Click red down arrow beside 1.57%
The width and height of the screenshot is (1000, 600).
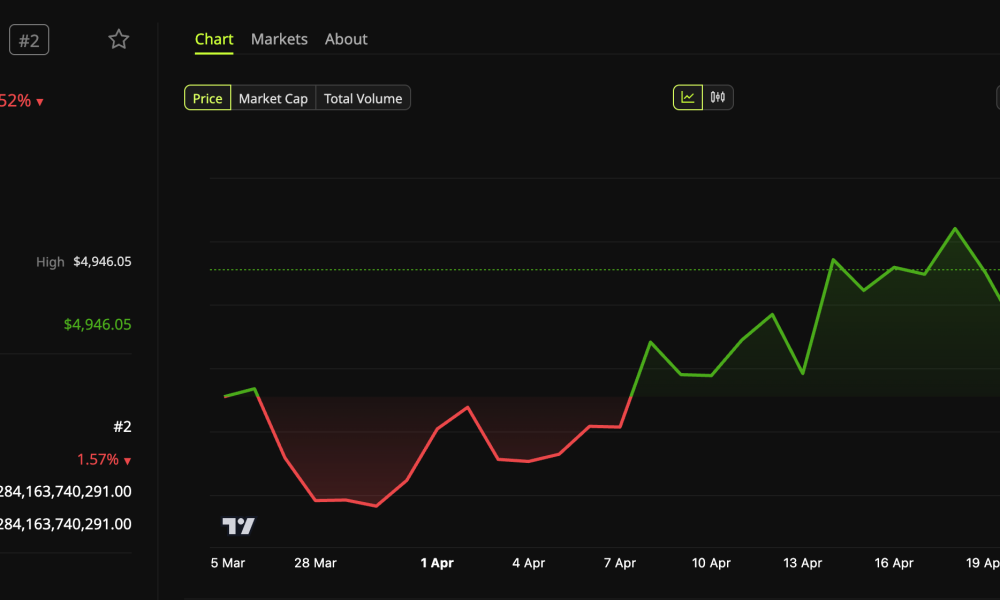(x=127, y=461)
